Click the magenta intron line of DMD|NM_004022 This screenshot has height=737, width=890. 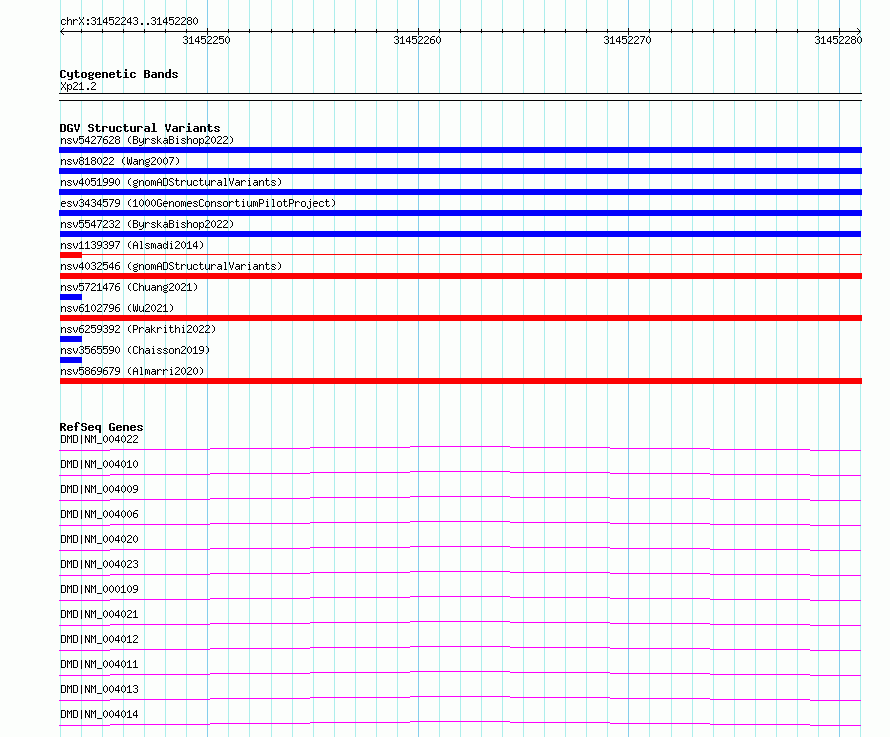tap(460, 447)
